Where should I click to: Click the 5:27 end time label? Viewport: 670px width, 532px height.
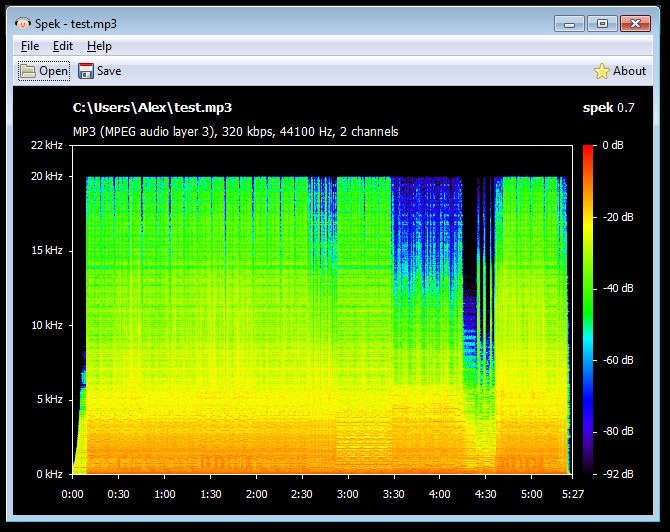[x=571, y=493]
